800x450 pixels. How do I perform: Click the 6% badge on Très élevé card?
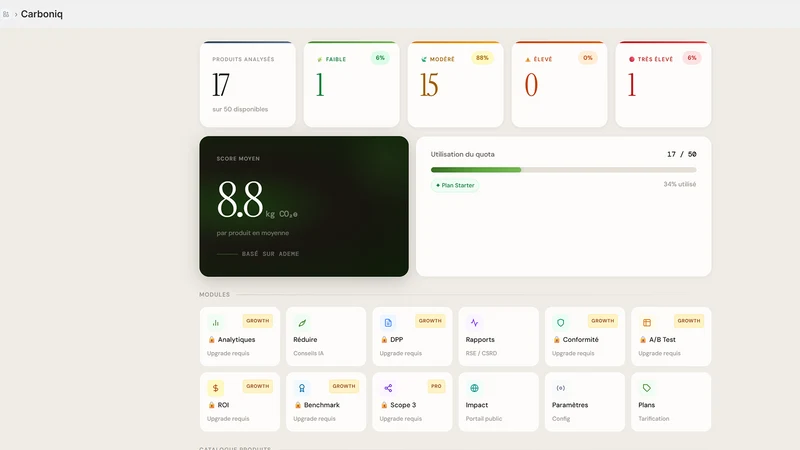click(692, 58)
